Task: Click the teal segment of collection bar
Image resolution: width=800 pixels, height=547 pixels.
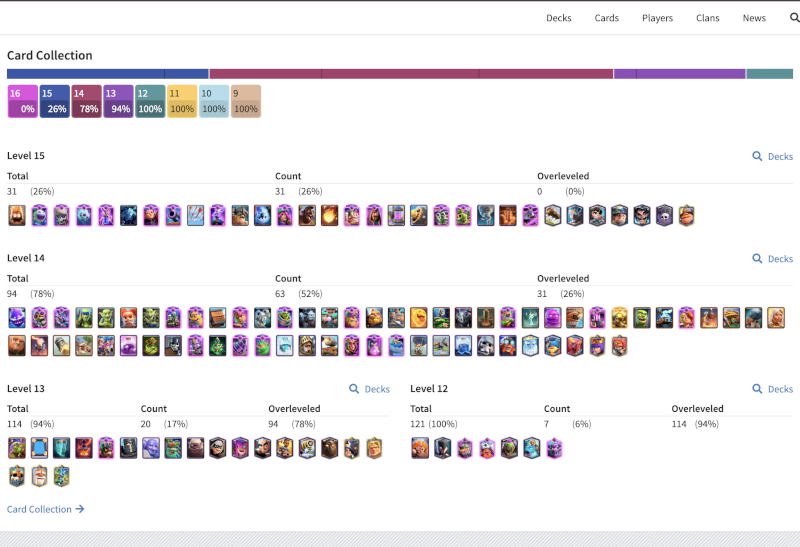Action: (770, 74)
